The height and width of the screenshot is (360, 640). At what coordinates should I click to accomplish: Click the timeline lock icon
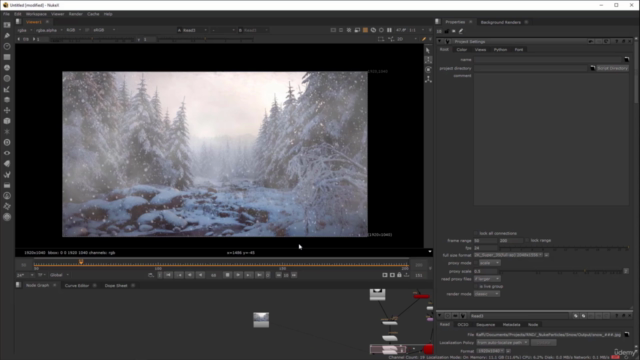coord(399,276)
